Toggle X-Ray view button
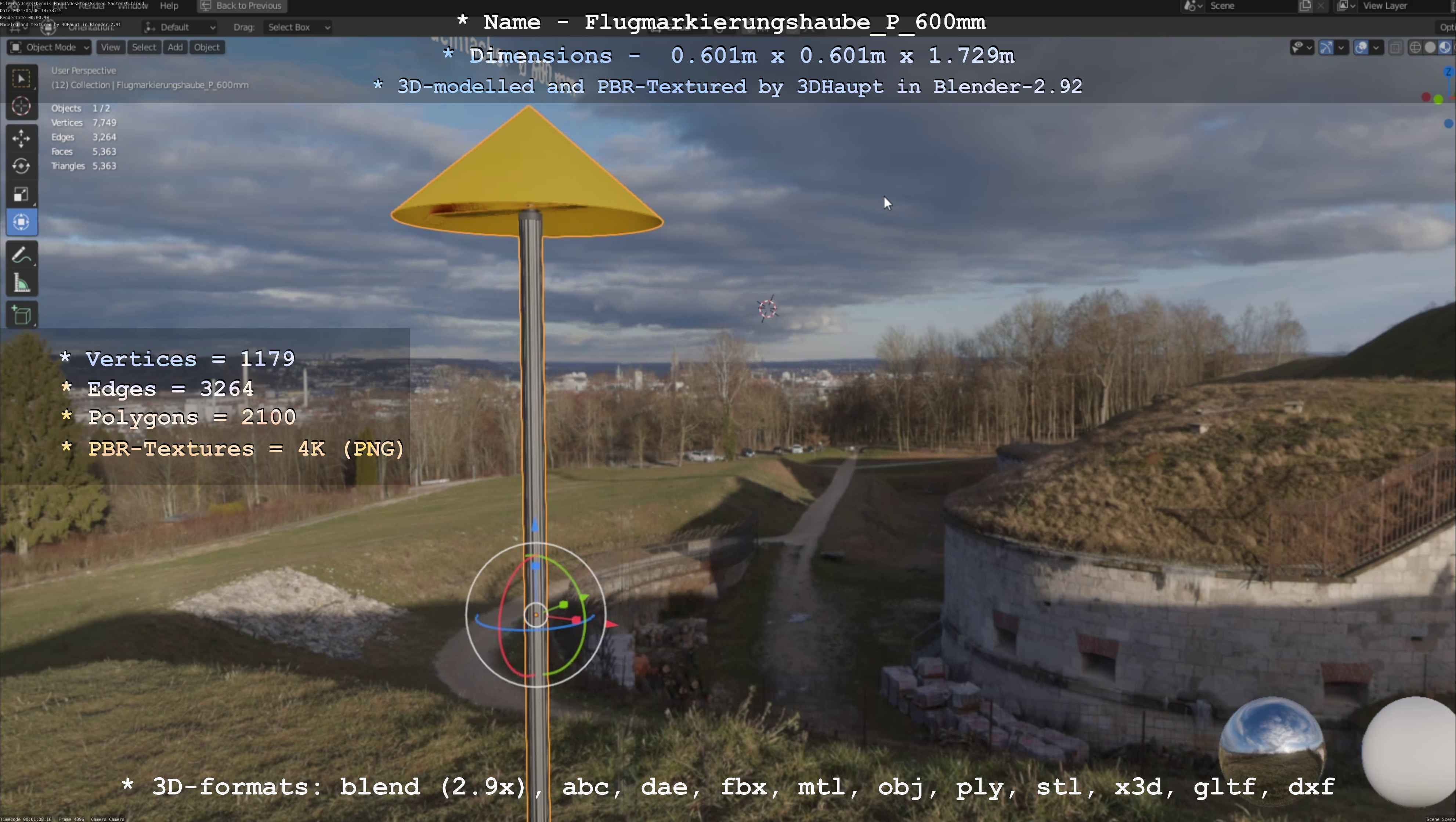 tap(1395, 47)
